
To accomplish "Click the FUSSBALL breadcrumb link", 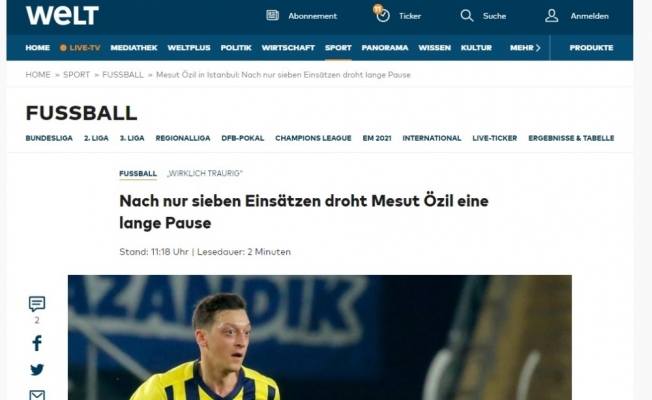I will point(123,75).
